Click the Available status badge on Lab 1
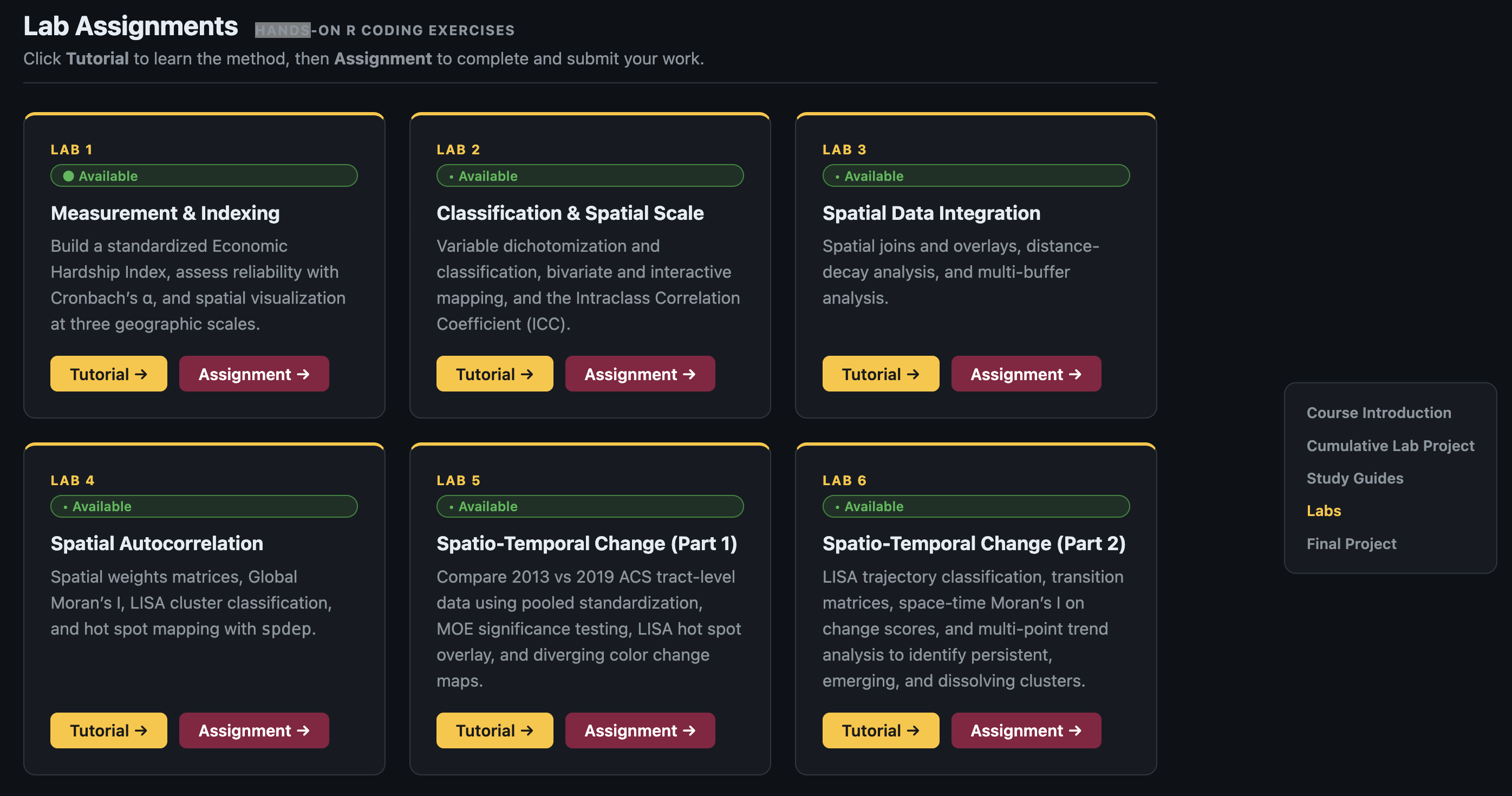Viewport: 1512px width, 796px height. coord(203,175)
